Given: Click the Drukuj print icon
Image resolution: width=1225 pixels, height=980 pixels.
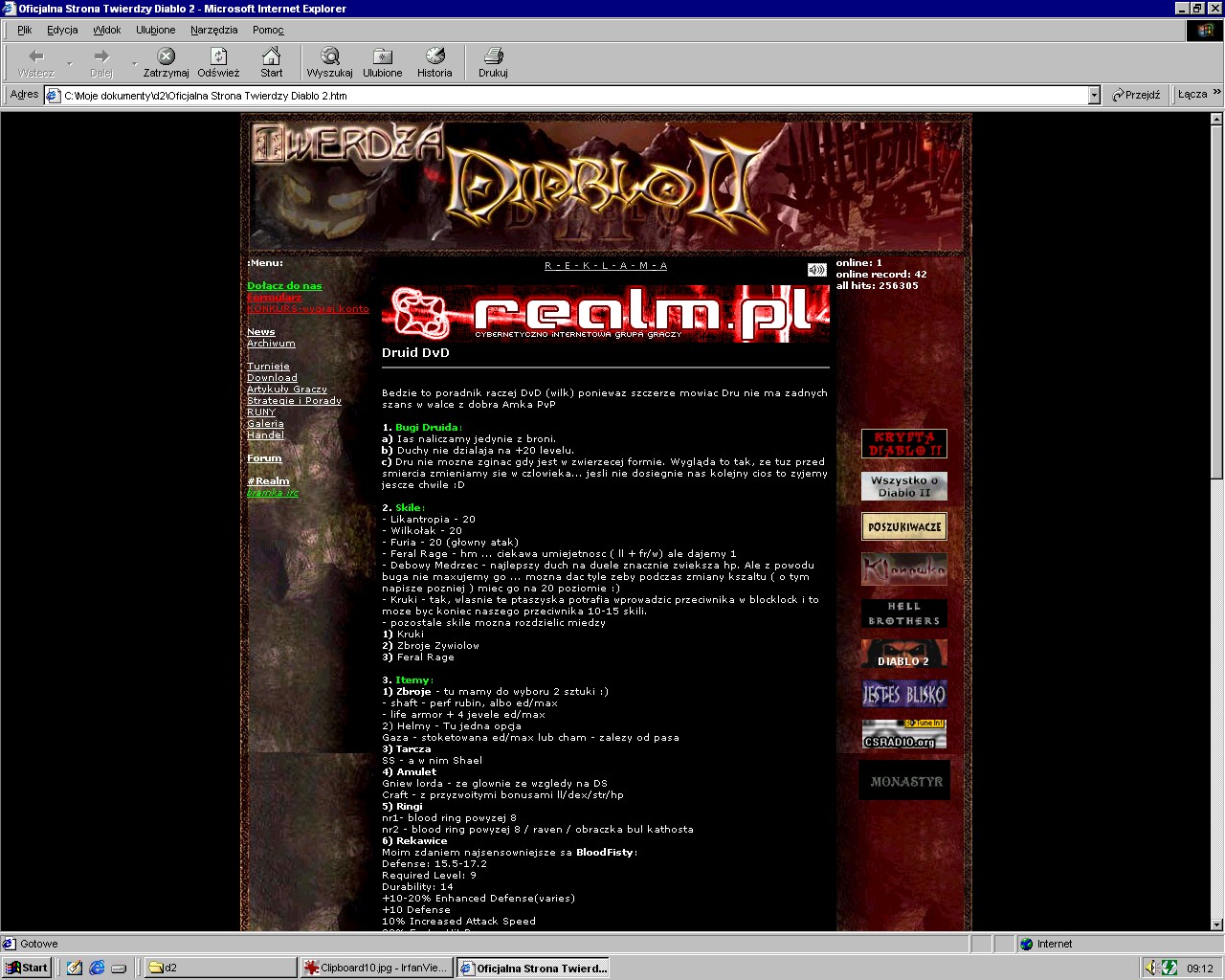Looking at the screenshot, I should 493,56.
